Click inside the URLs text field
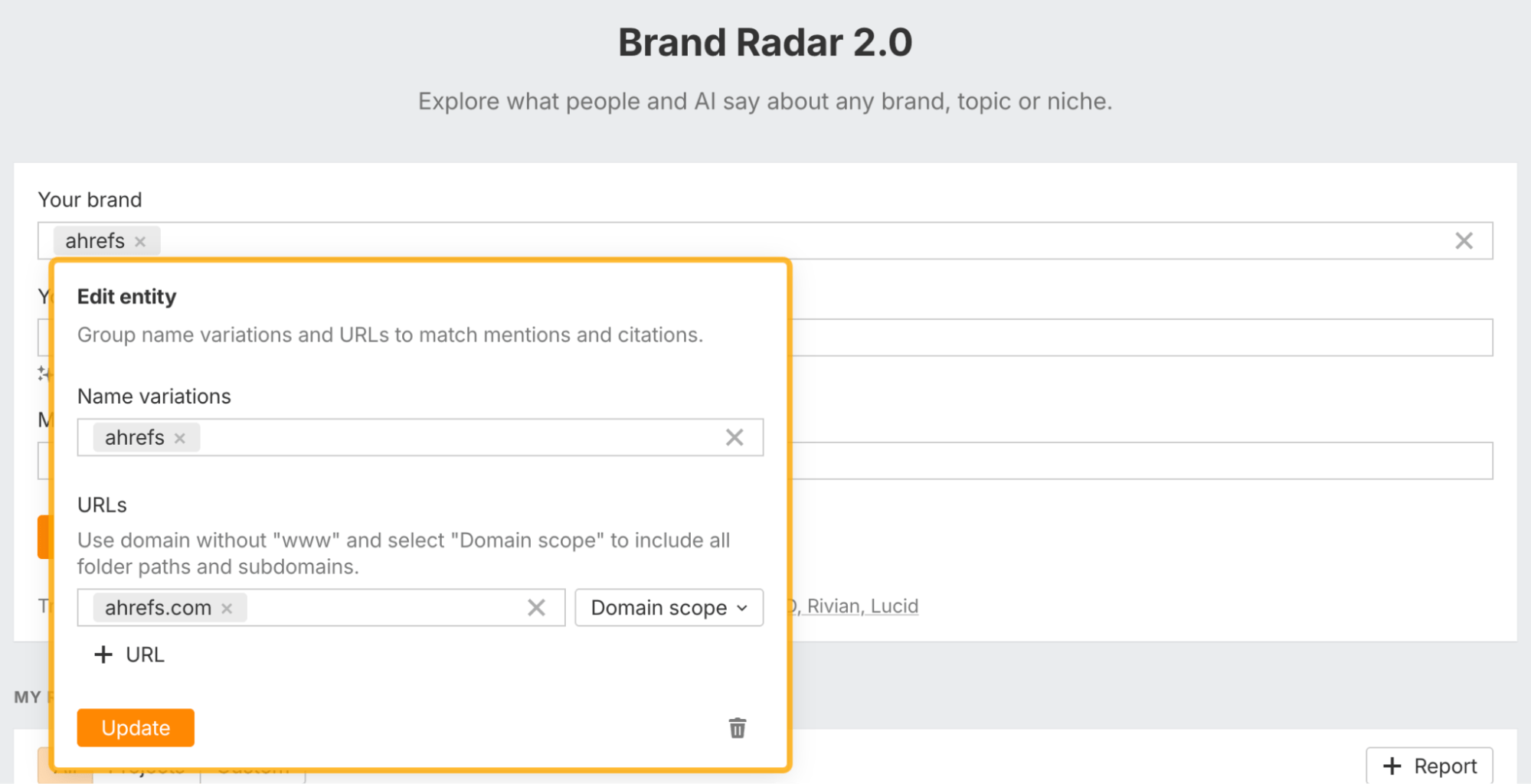The image size is (1531, 784). point(383,608)
